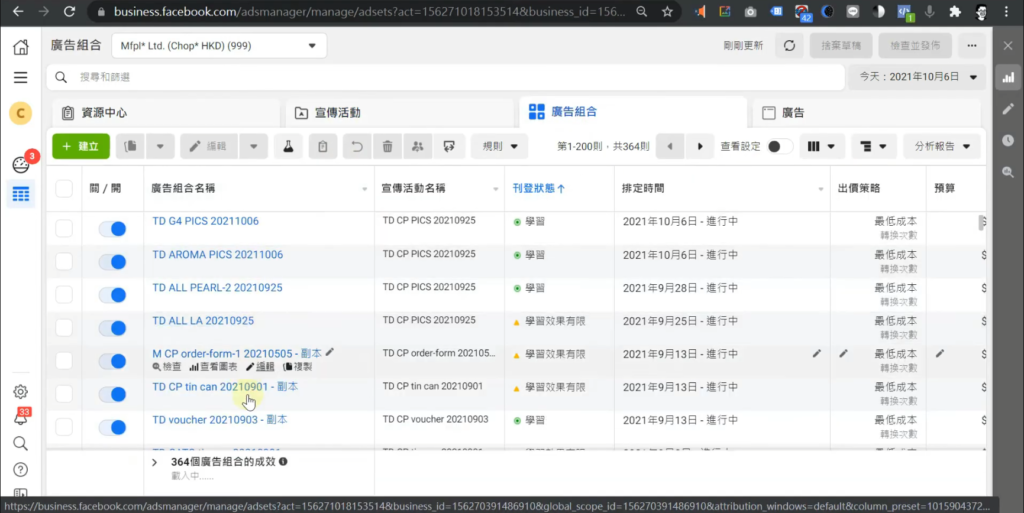Click the duplicate copy icon in toolbar
The image size is (1024, 513).
(130, 147)
